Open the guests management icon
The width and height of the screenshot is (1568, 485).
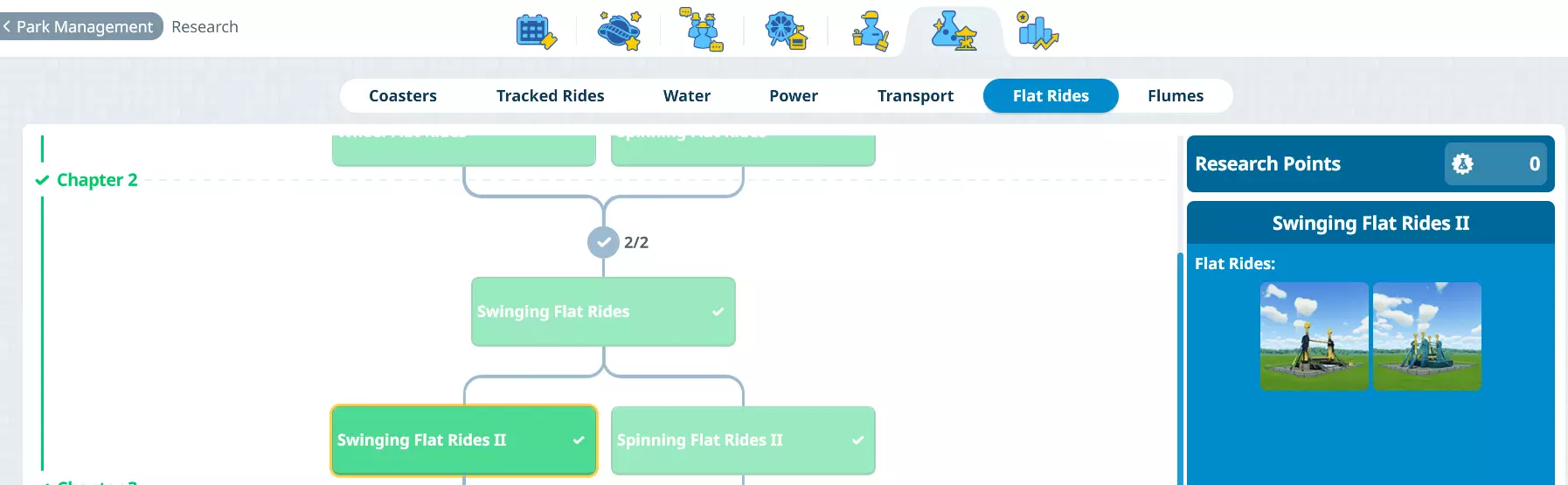pos(702,31)
